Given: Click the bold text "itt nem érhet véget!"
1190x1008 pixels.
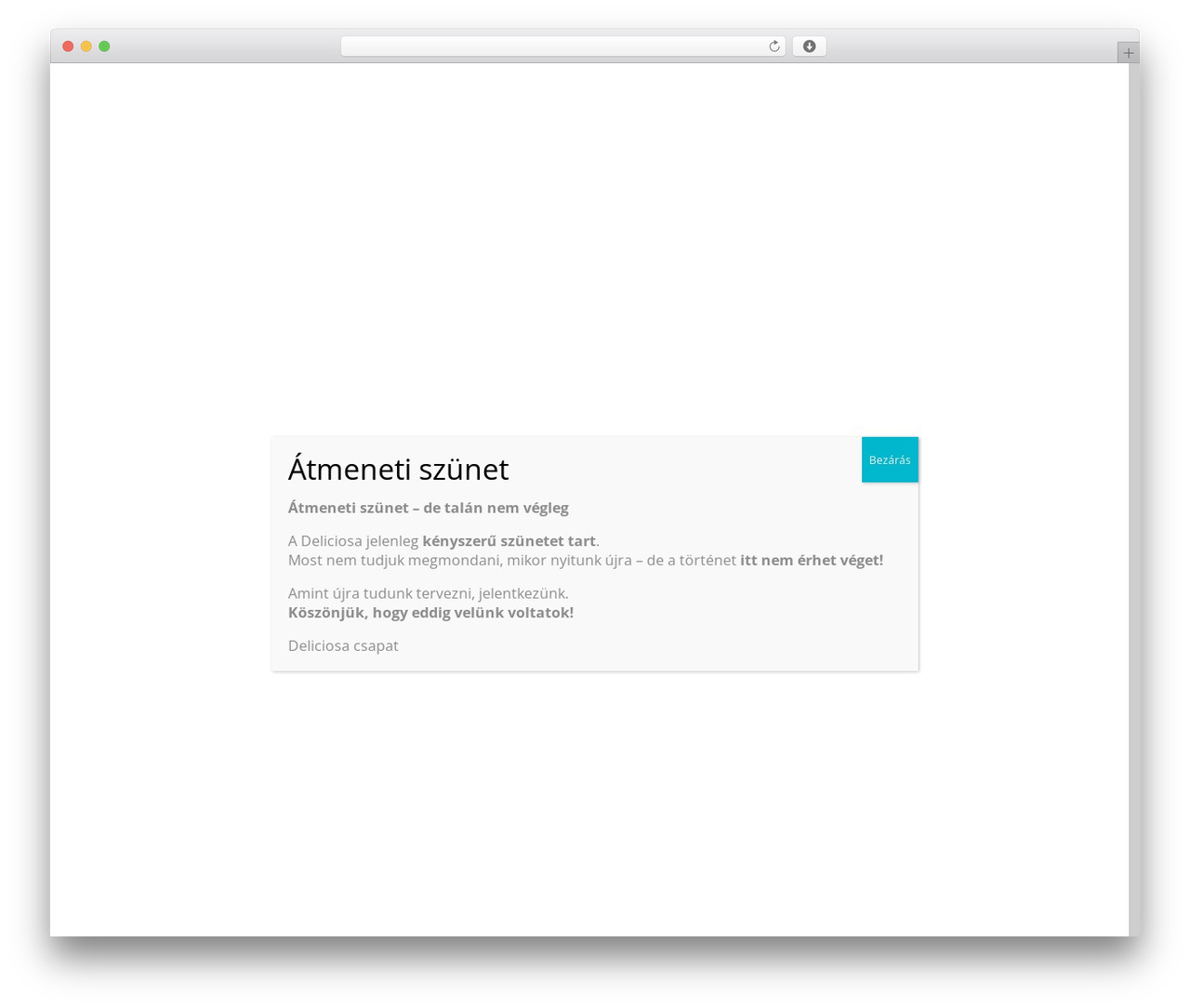Looking at the screenshot, I should (x=812, y=560).
